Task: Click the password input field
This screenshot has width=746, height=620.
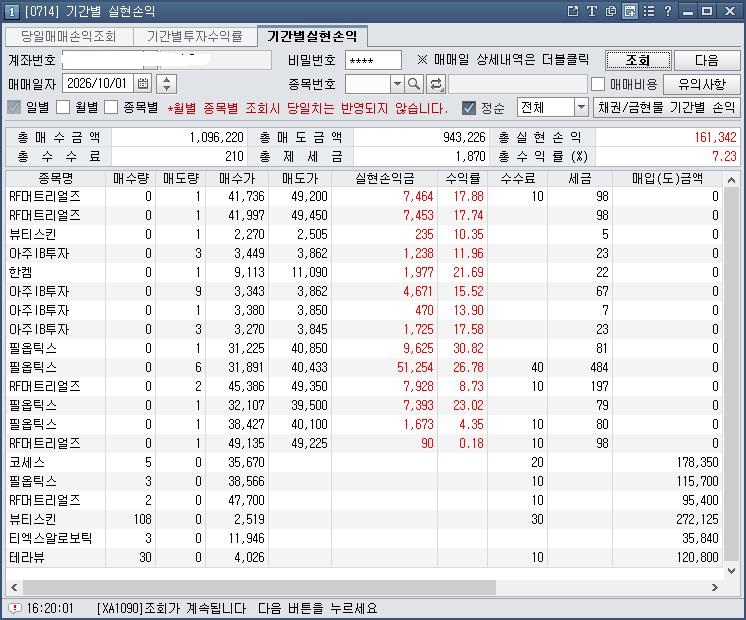Action: [x=373, y=60]
